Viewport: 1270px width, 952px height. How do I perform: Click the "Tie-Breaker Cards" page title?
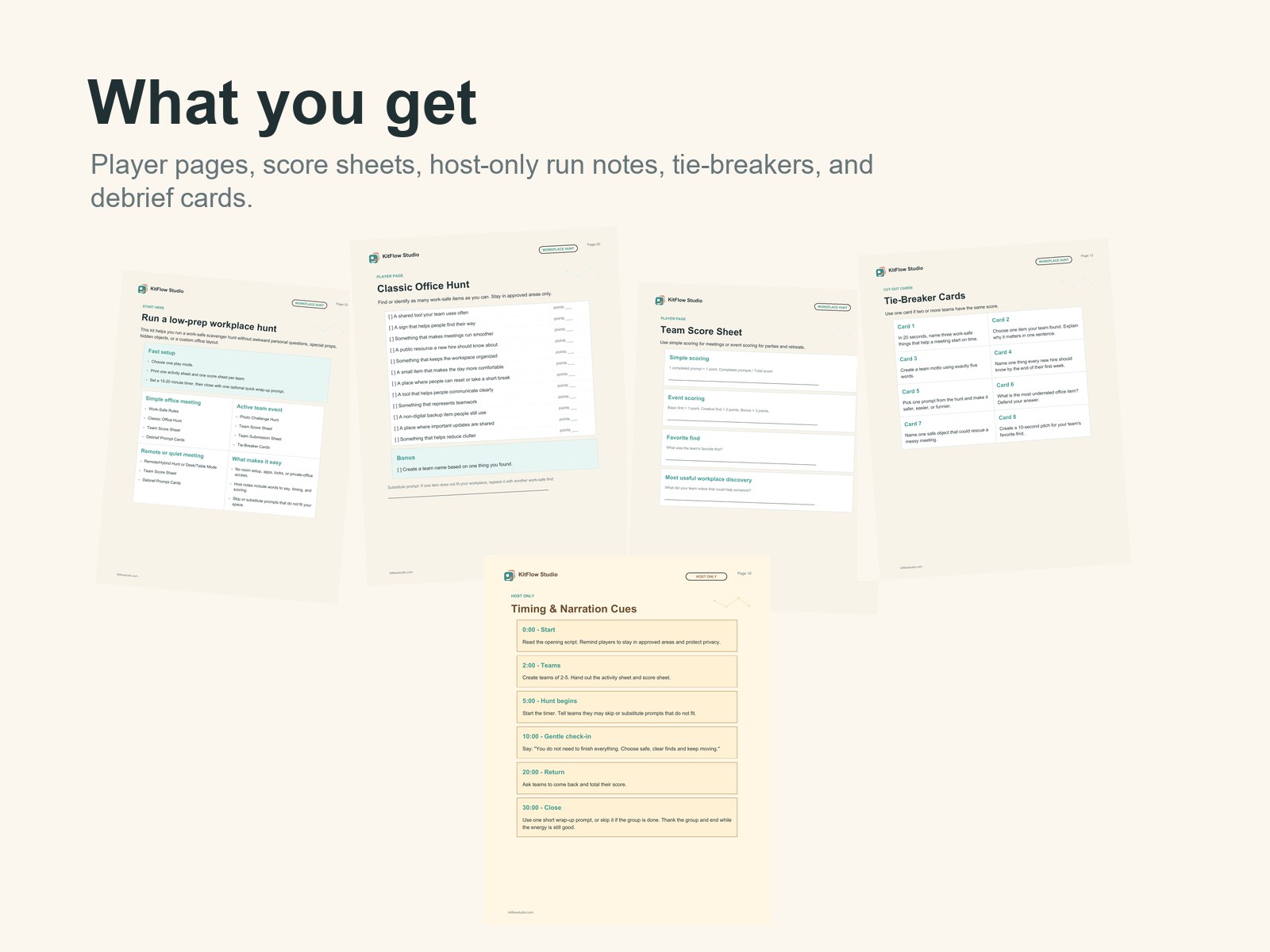[925, 297]
